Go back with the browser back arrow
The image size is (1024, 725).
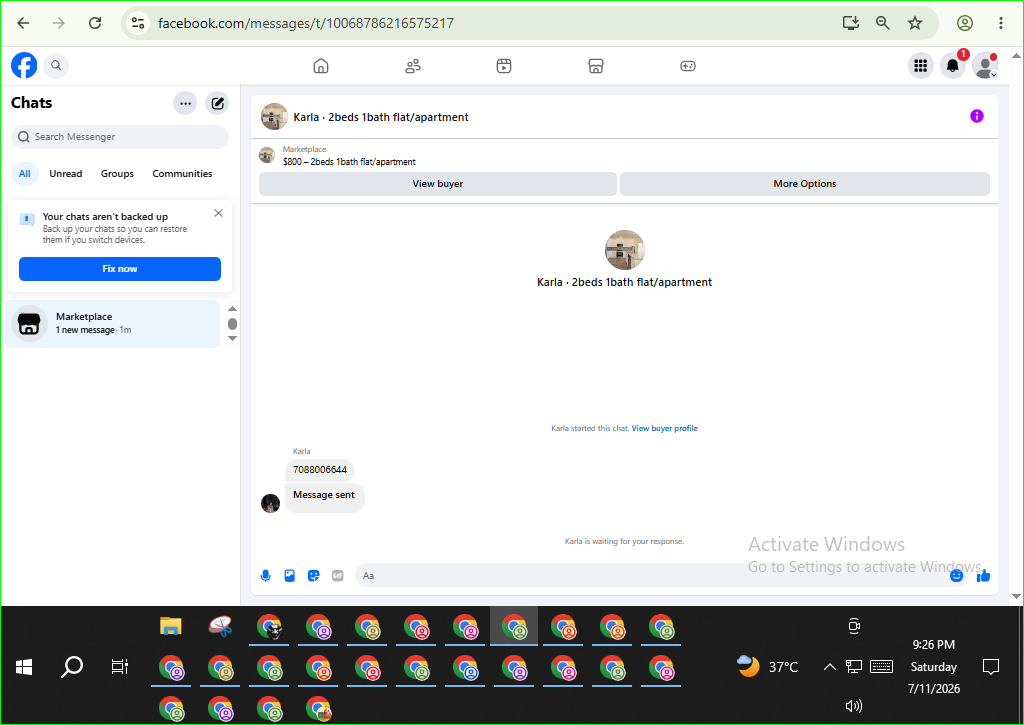24,23
